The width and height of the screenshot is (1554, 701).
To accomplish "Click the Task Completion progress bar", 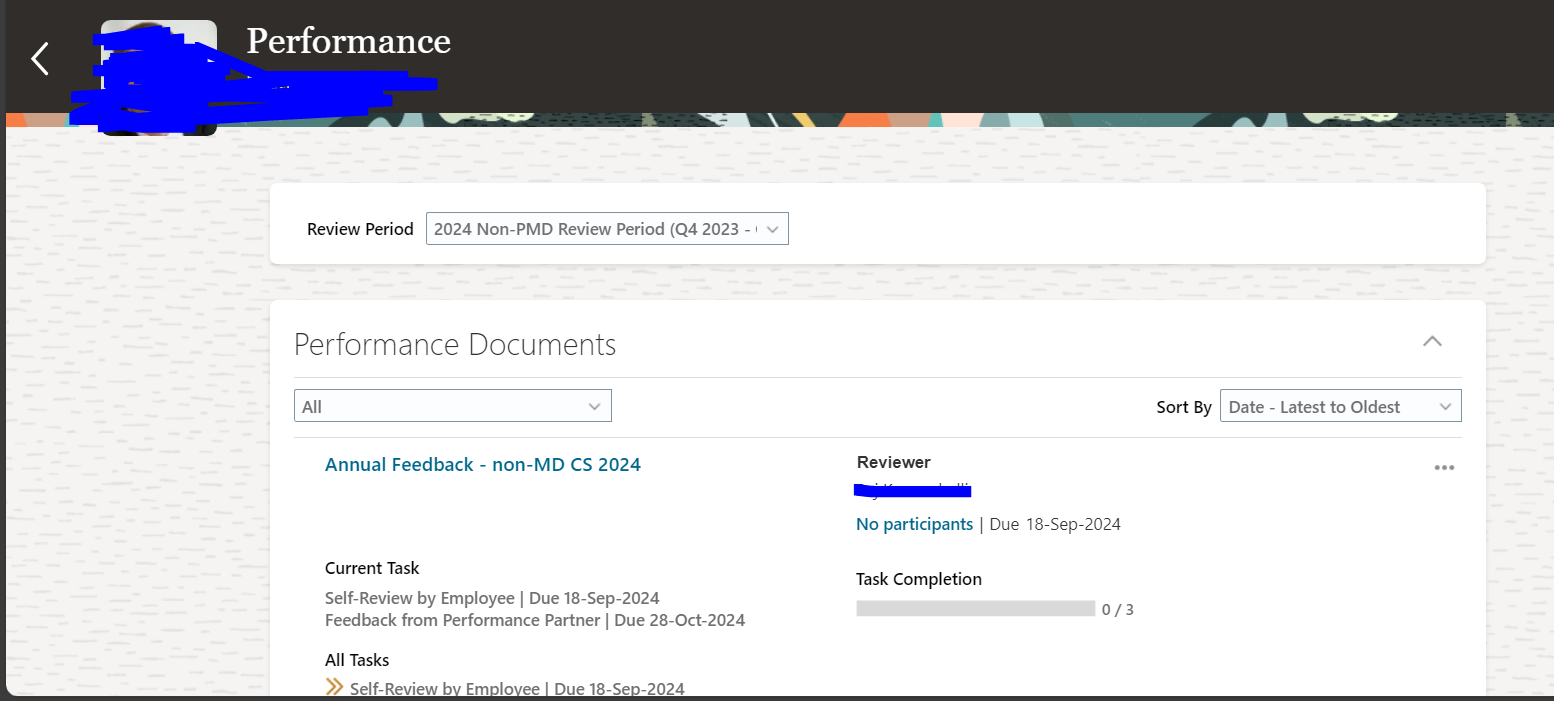I will (x=975, y=607).
